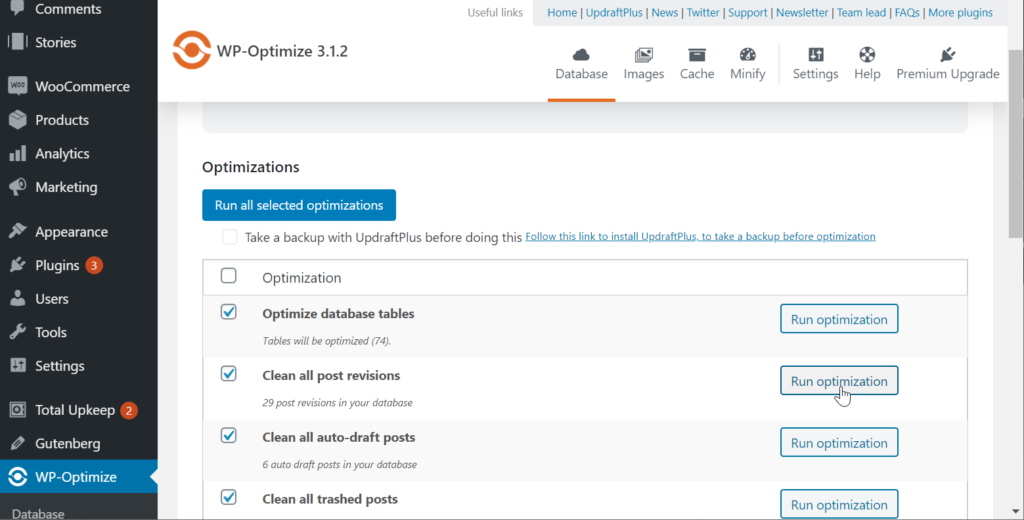
Task: Run optimization for auto-draft posts
Action: [x=838, y=443]
